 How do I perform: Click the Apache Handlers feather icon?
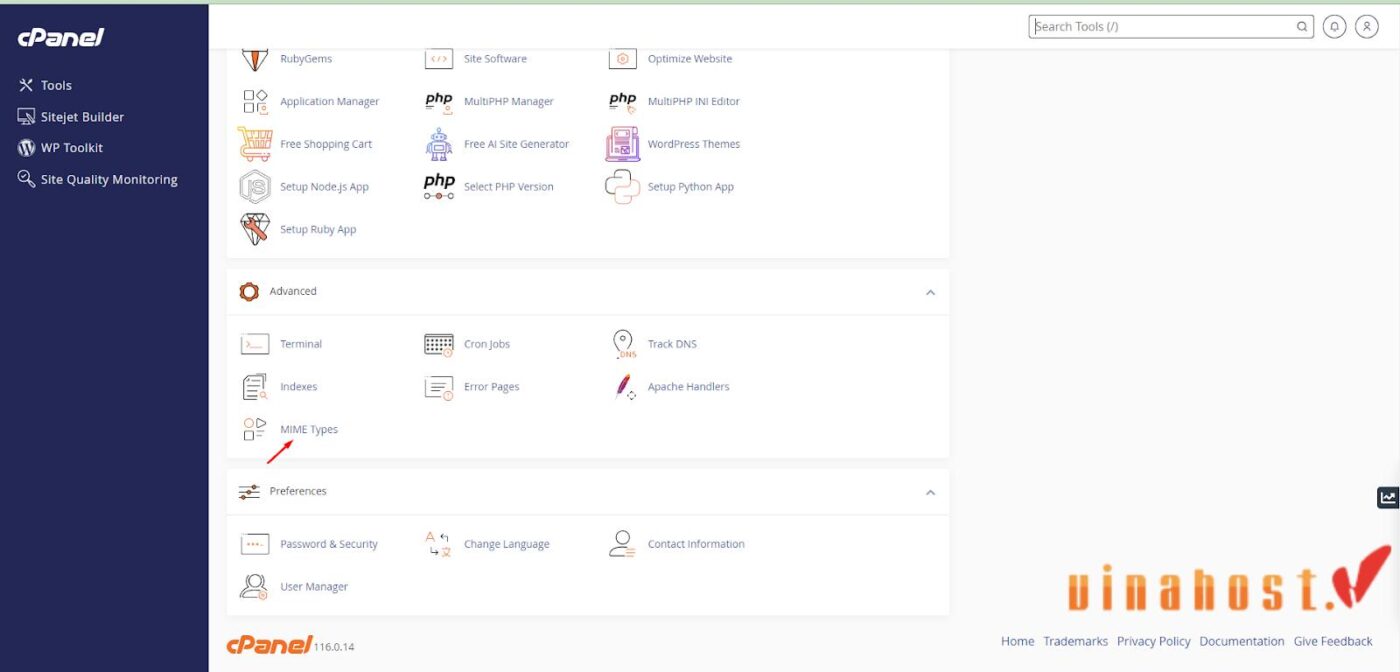tap(624, 387)
